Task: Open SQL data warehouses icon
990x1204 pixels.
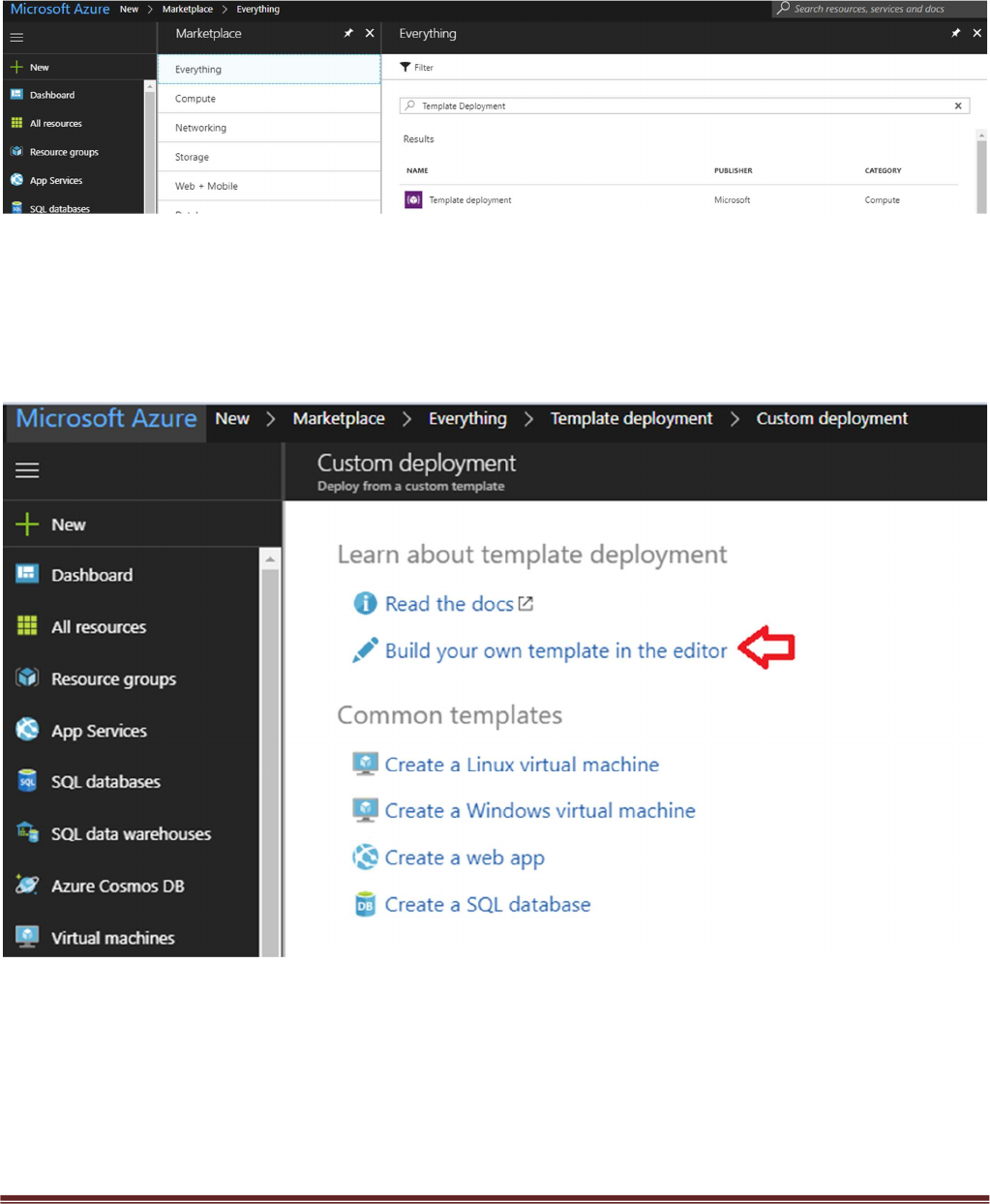Action: 27,833
